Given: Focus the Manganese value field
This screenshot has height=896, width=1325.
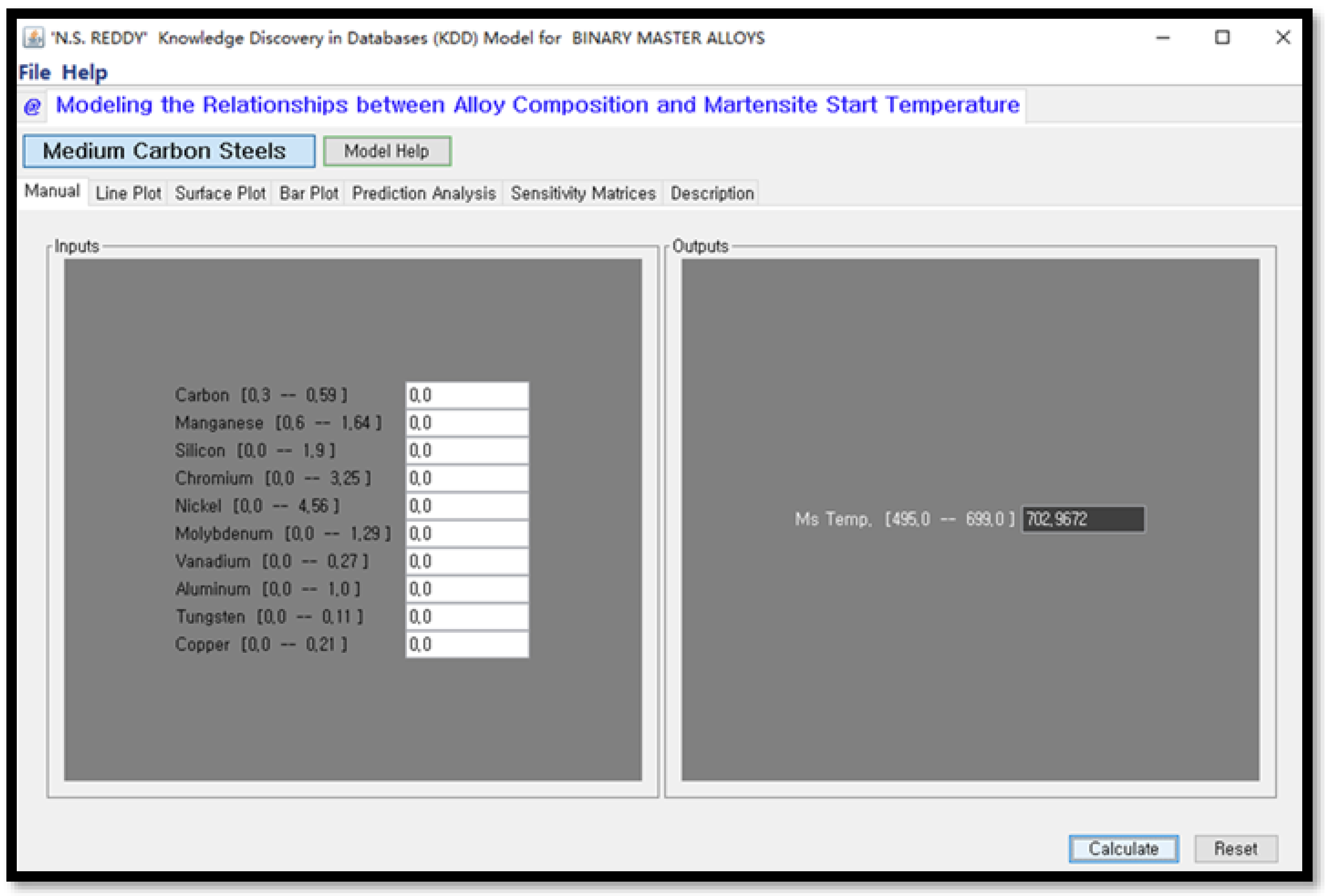Looking at the screenshot, I should click(467, 423).
